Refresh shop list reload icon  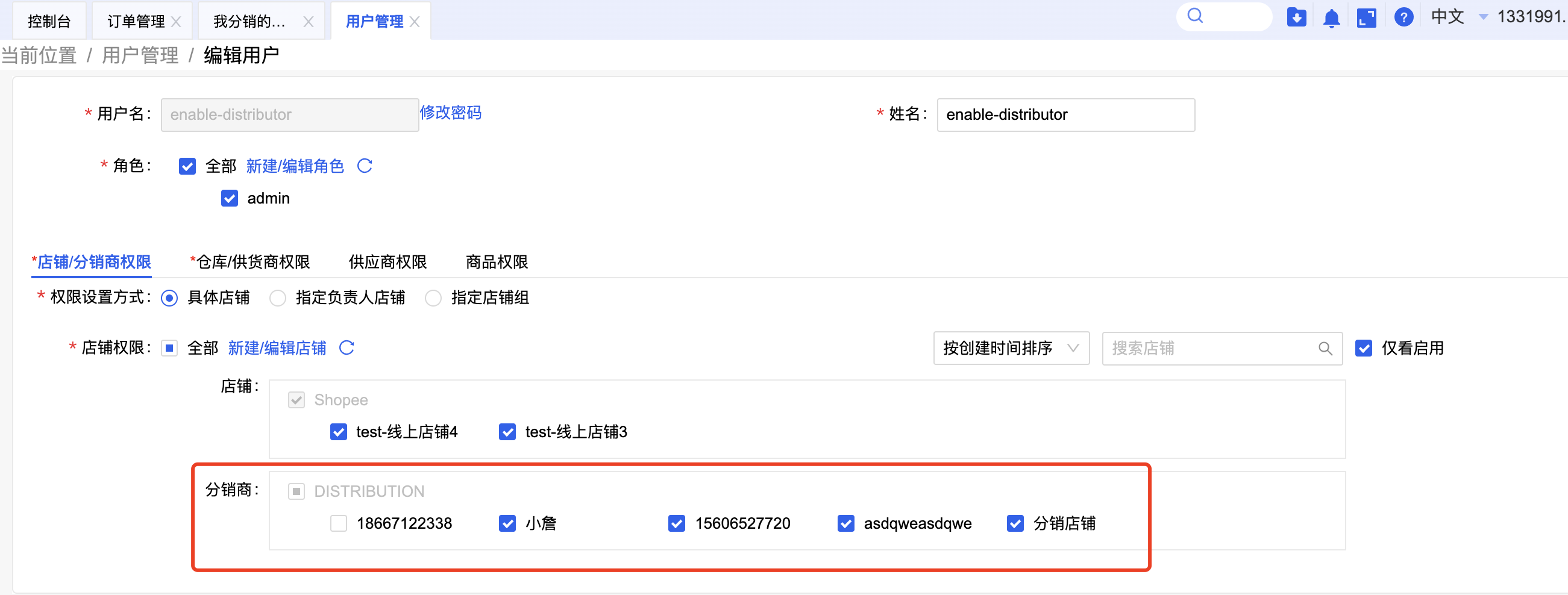pos(347,347)
